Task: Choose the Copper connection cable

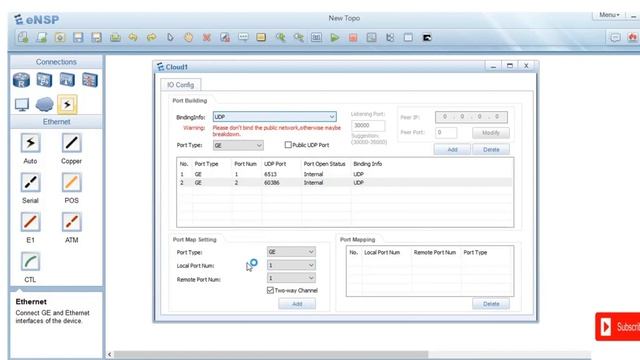Action: coord(71,143)
